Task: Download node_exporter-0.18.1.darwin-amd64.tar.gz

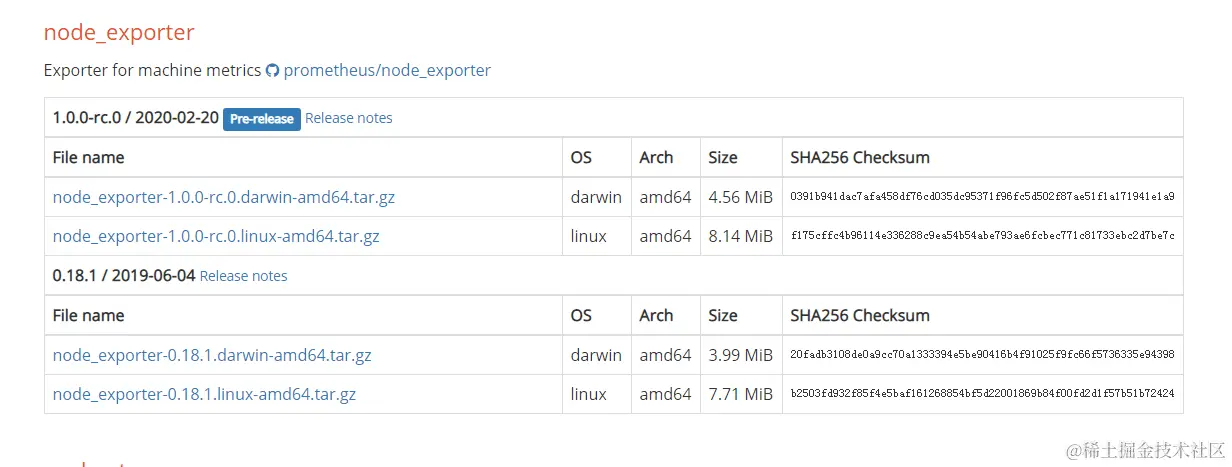Action: coord(212,355)
